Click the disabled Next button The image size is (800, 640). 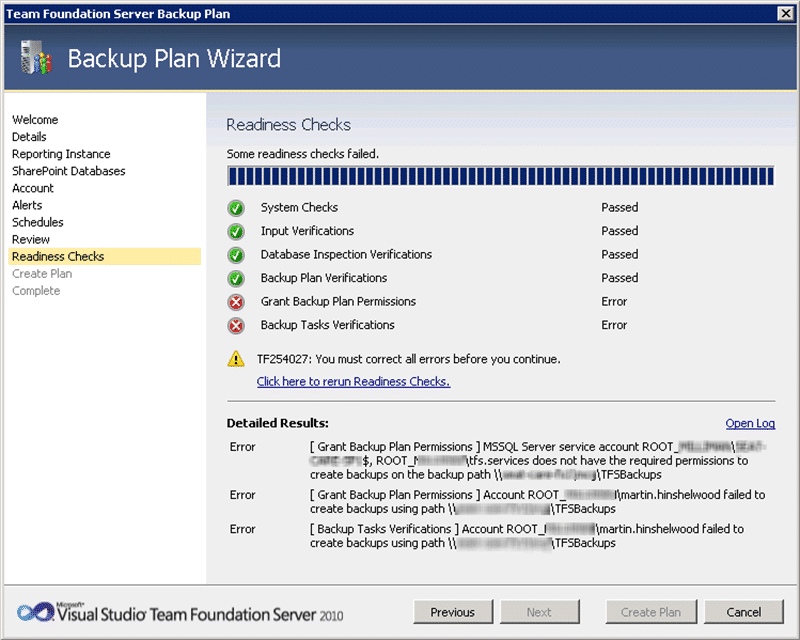(x=539, y=612)
